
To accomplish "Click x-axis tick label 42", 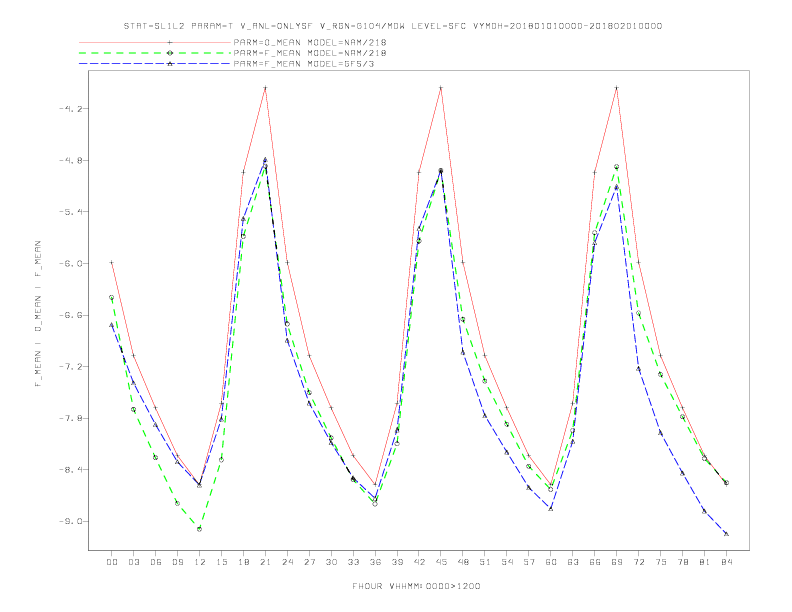I will click(419, 562).
